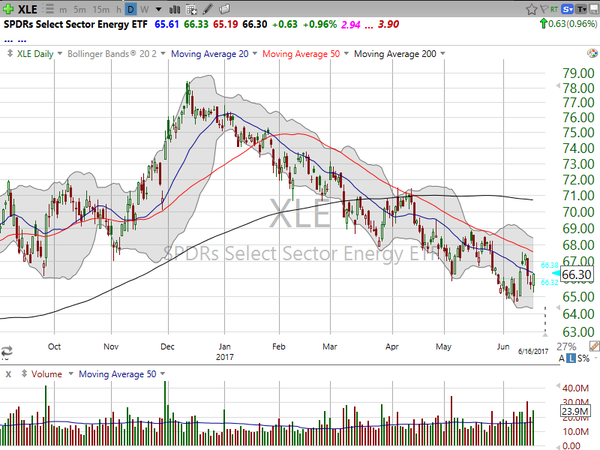The image size is (600, 450).
Task: Expand the Bollinger Bands 20 2 dropdown arrow
Action: (163, 54)
